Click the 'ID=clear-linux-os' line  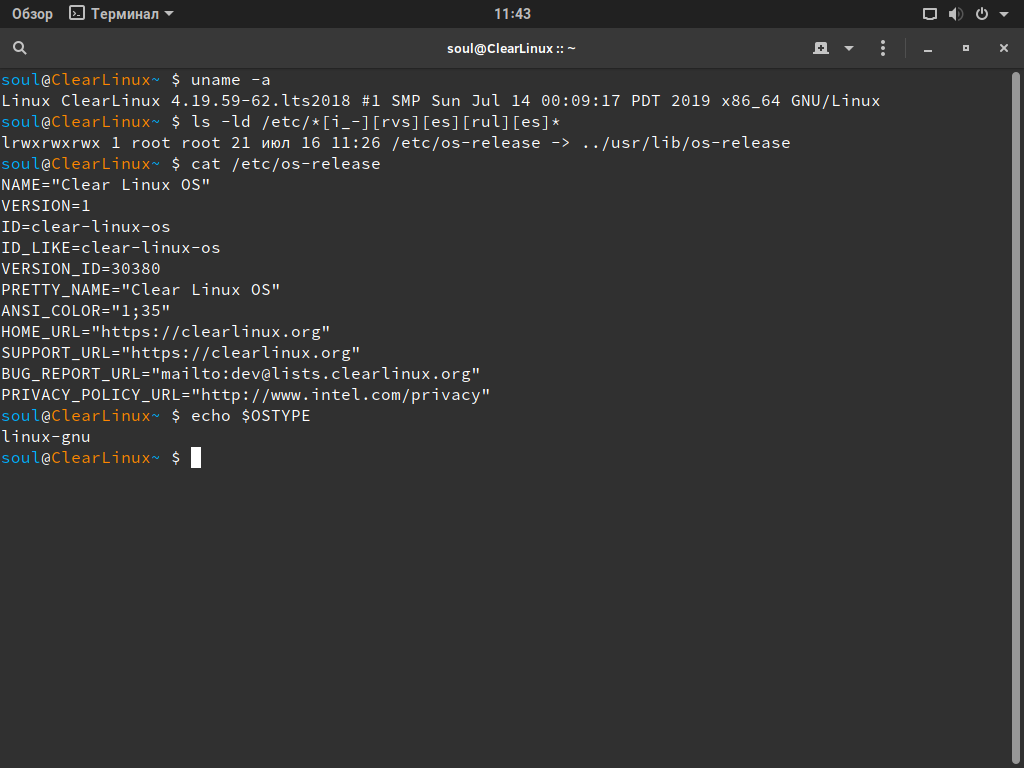86,227
